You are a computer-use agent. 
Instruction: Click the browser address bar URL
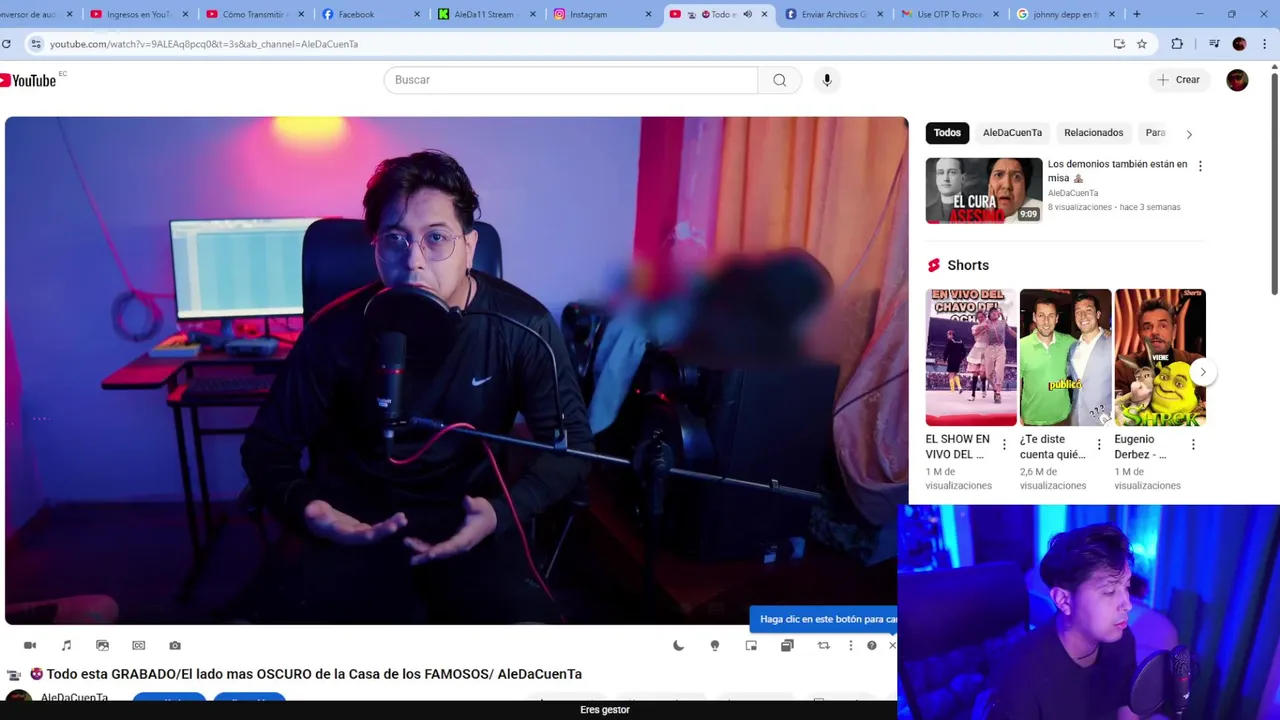pyautogui.click(x=204, y=44)
